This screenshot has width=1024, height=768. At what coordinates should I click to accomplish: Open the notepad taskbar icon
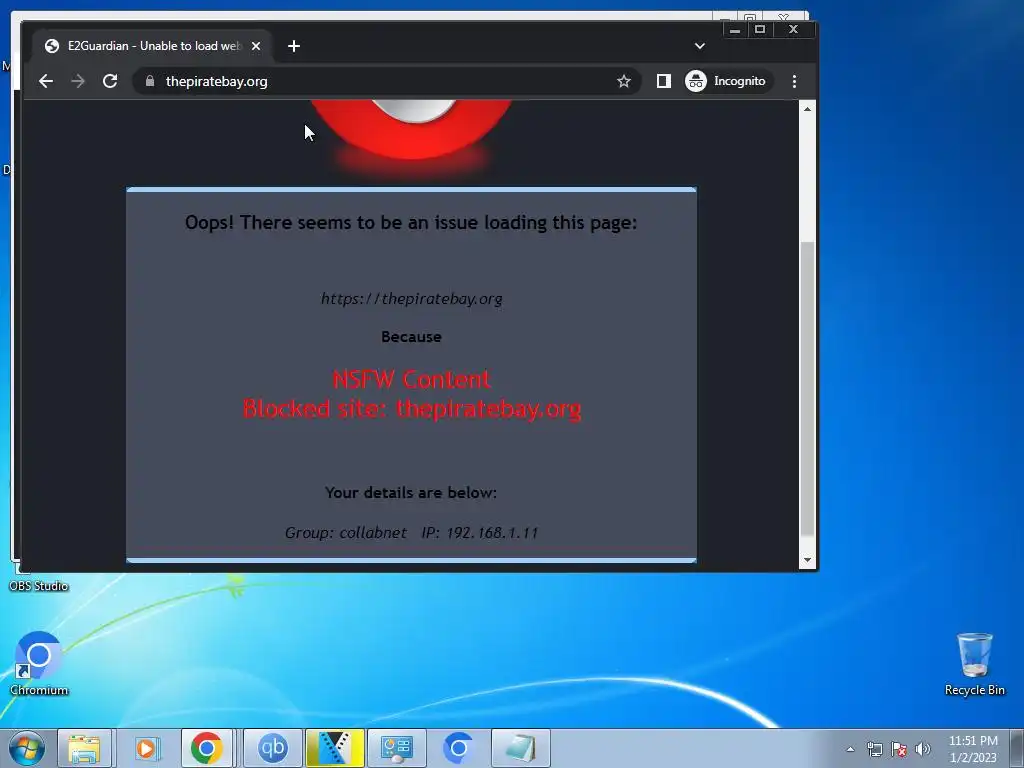(x=520, y=748)
